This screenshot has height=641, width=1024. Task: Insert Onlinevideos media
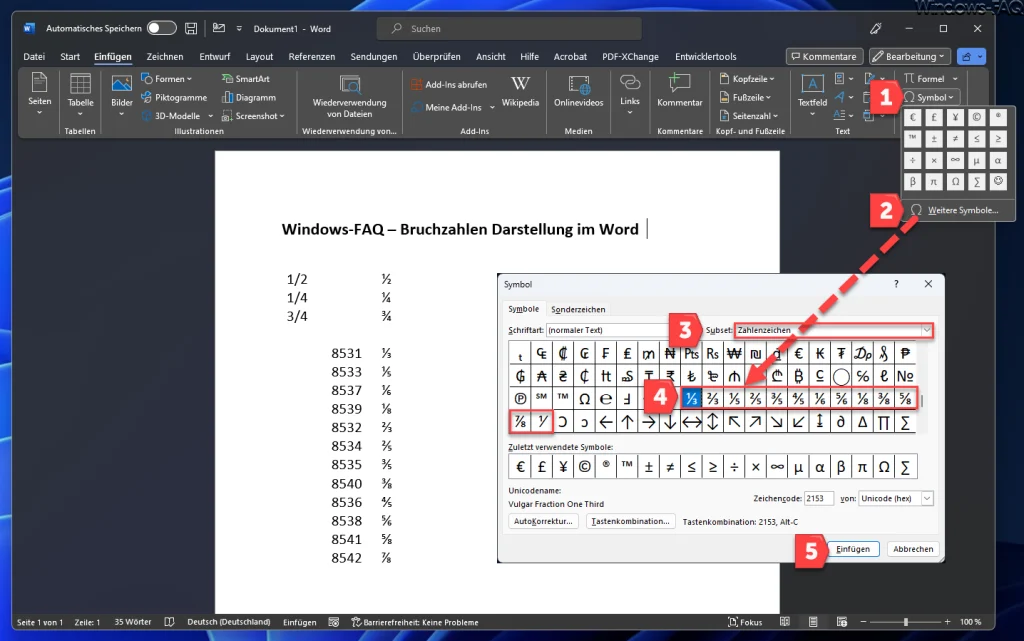[578, 91]
